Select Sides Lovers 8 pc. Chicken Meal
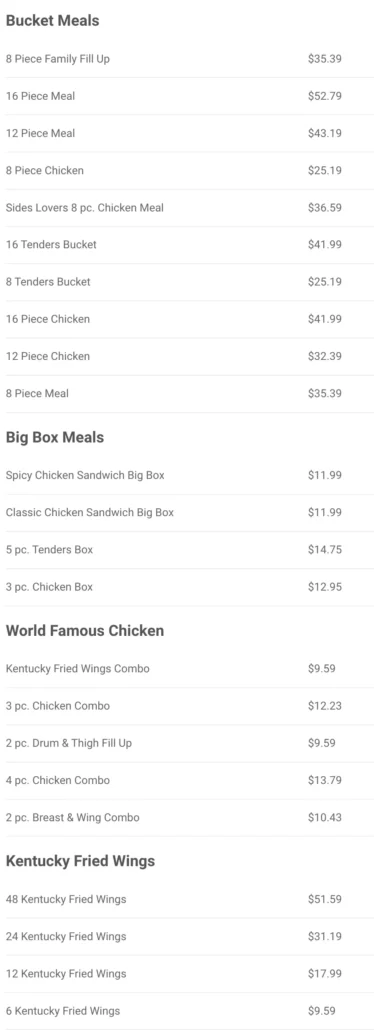Image resolution: width=374 pixels, height=1030 pixels. pos(187,208)
